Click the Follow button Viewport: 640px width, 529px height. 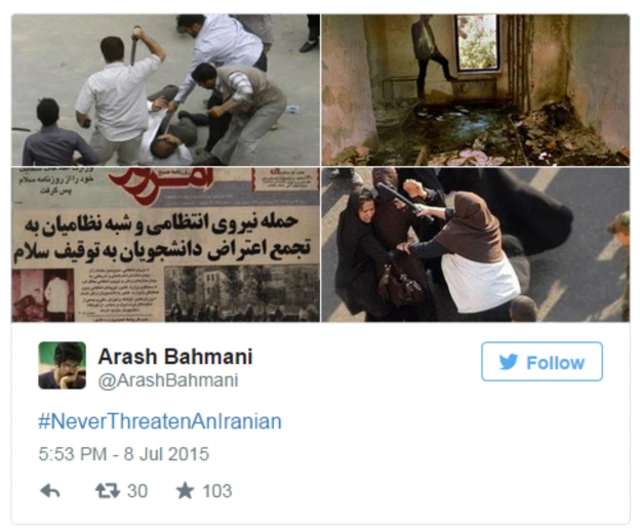[542, 362]
